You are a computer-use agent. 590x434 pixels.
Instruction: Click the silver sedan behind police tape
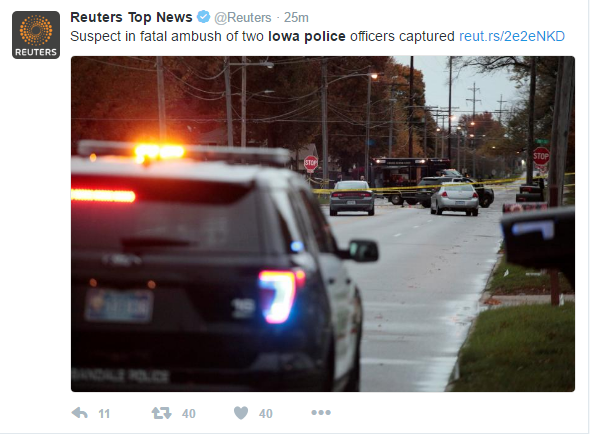[x=455, y=199]
